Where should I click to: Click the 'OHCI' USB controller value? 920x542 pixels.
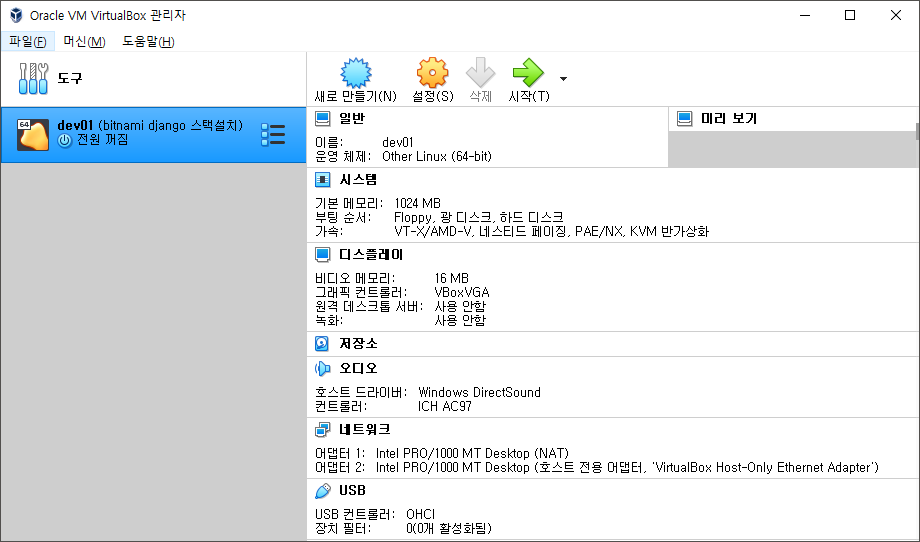pos(420,514)
